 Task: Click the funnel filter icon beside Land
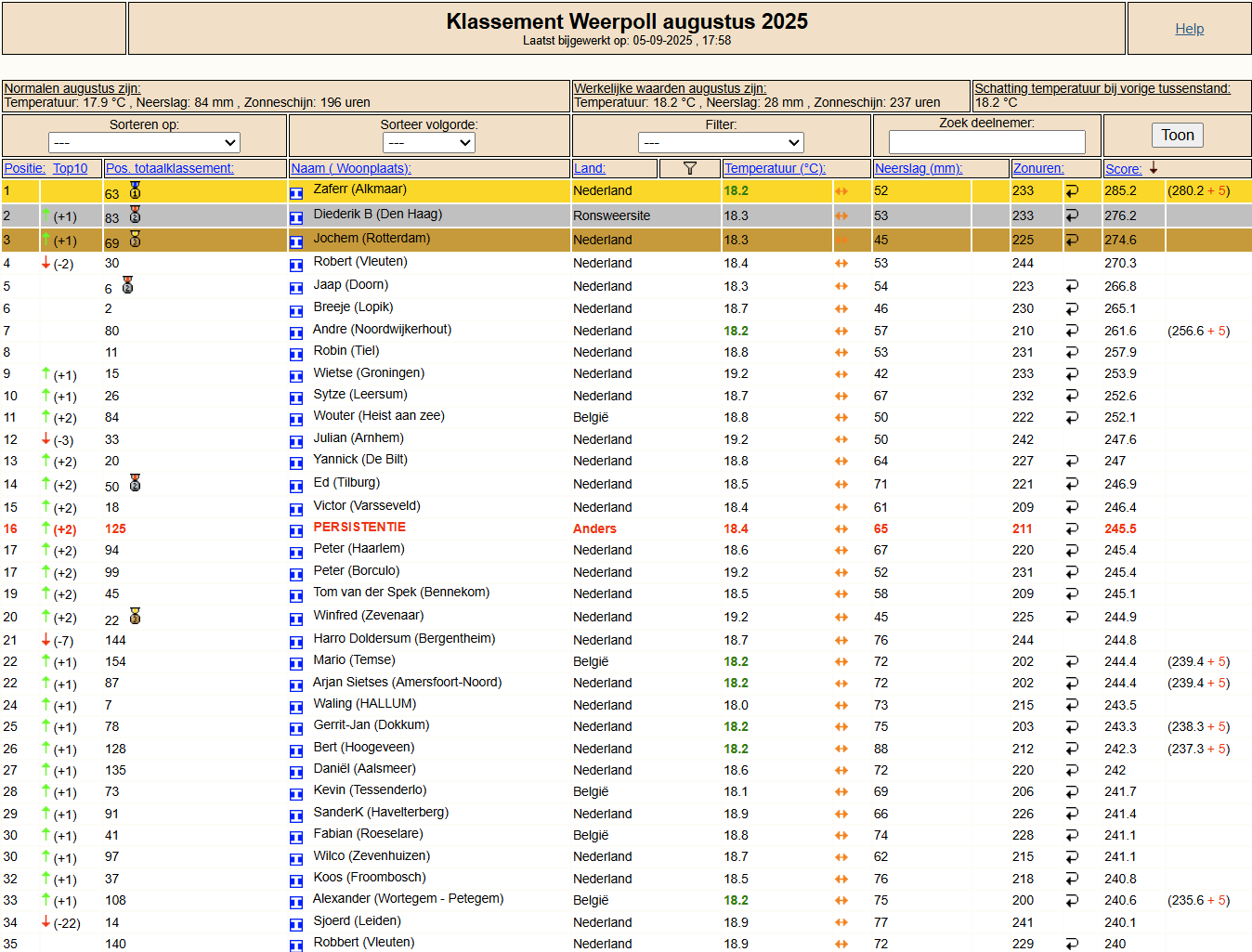(689, 168)
